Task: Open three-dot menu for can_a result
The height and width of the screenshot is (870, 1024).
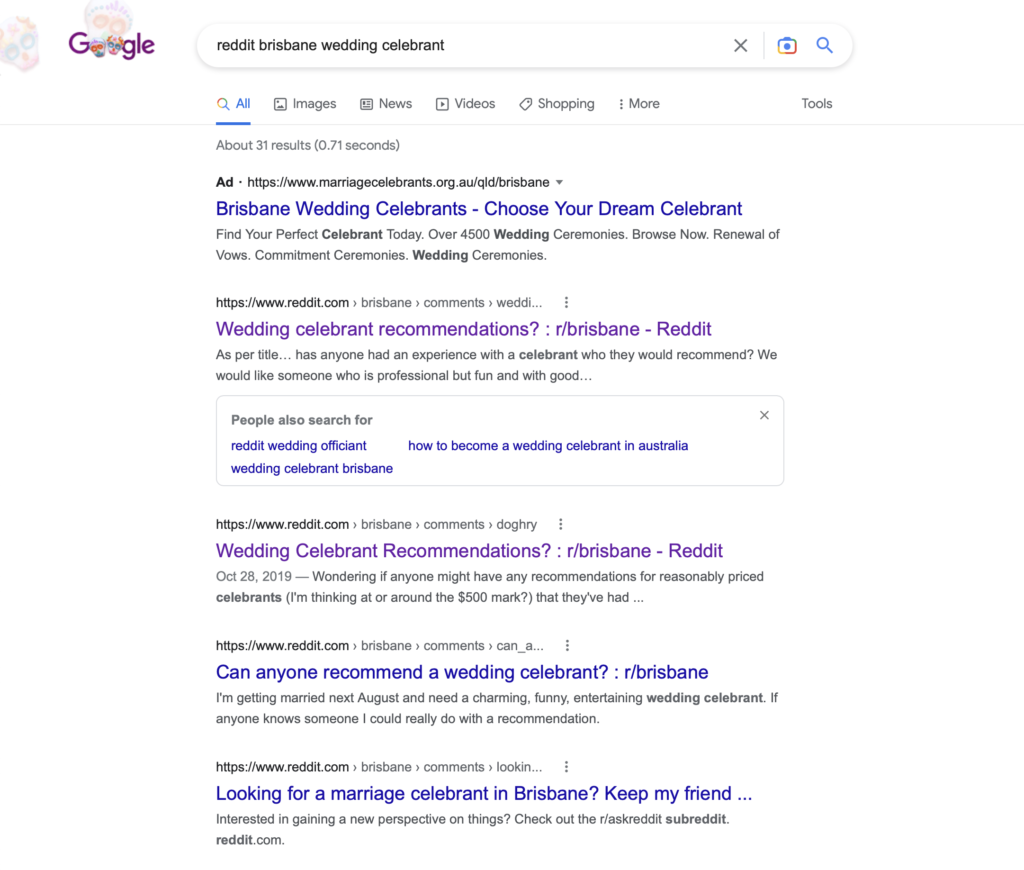Action: 568,645
